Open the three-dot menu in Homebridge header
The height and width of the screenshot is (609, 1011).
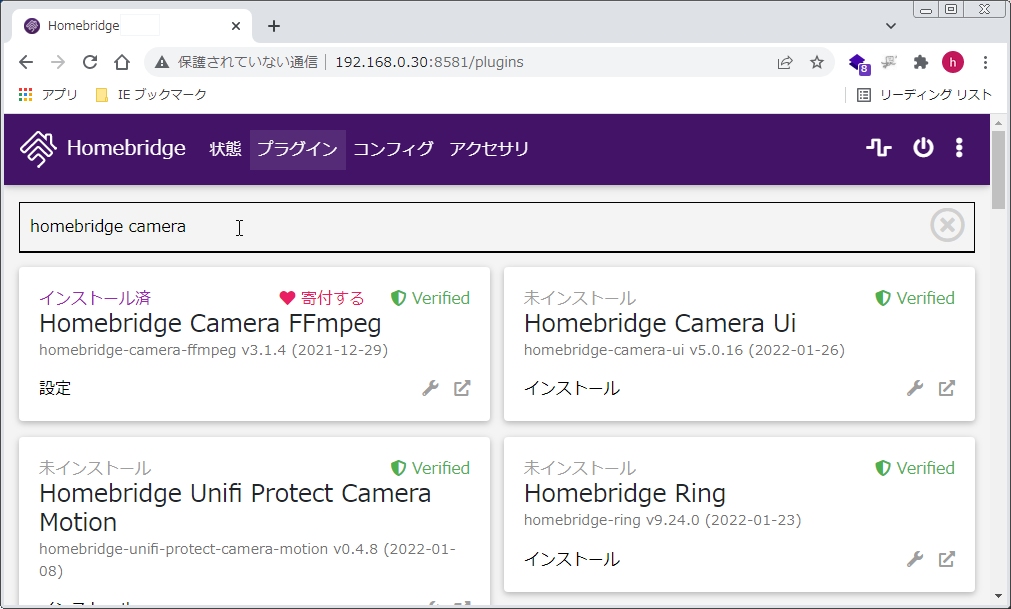[959, 148]
